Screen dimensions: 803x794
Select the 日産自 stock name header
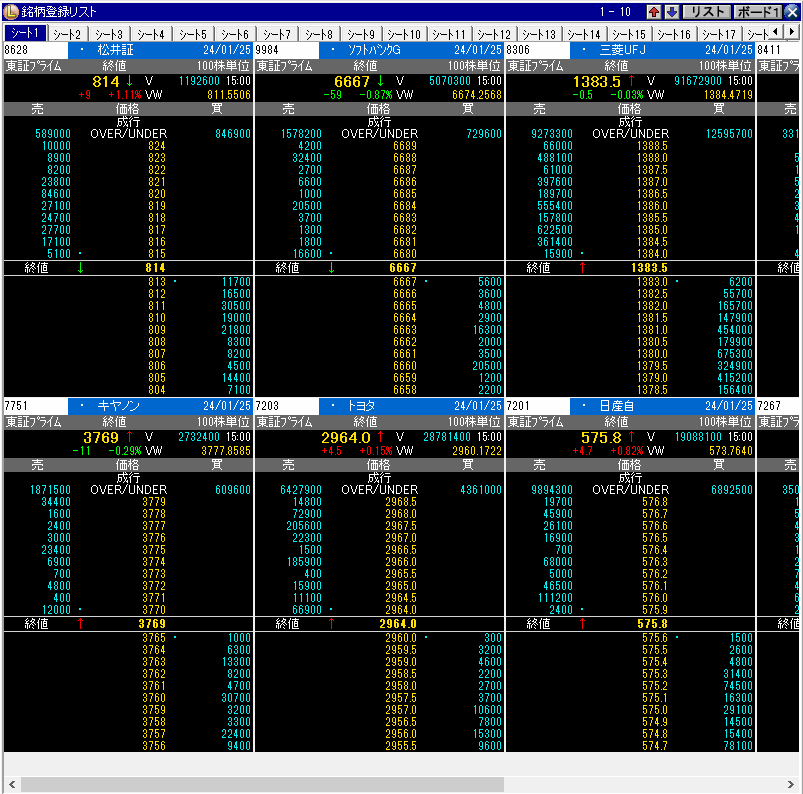pyautogui.click(x=617, y=406)
